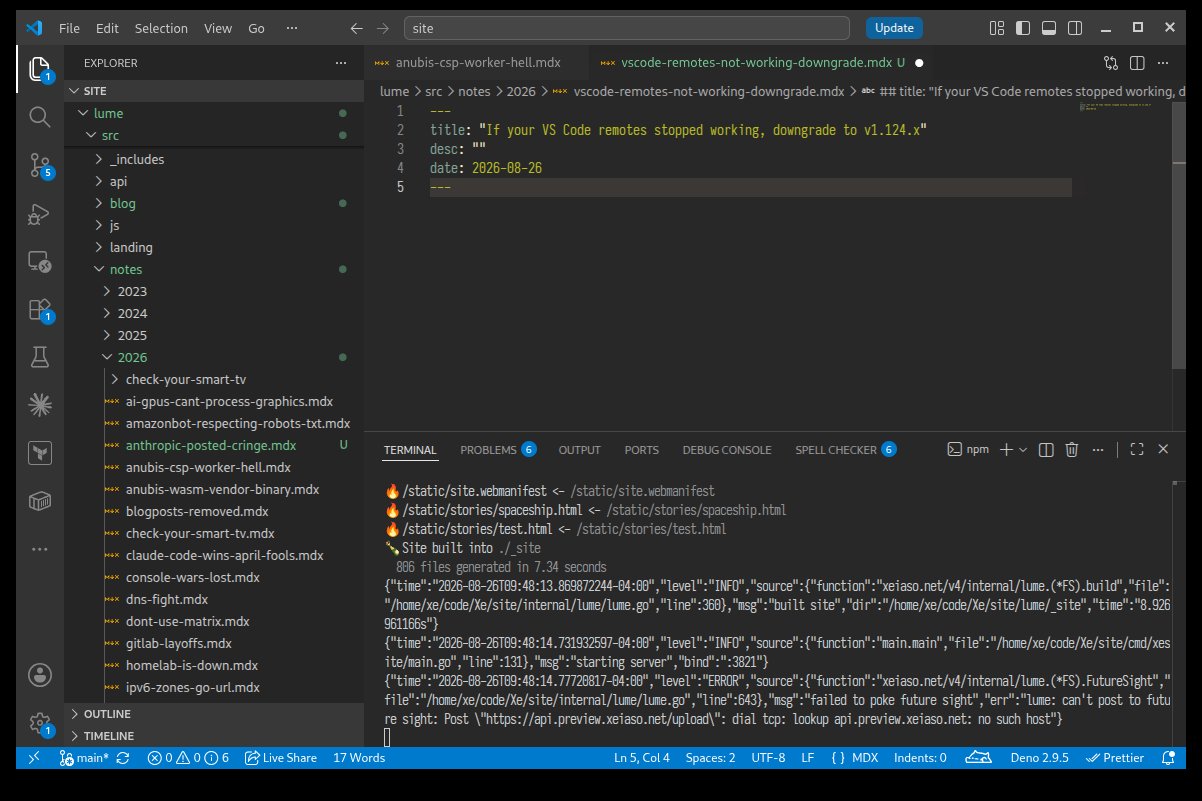Image resolution: width=1202 pixels, height=801 pixels.
Task: Toggle primary side bar visibility
Action: pos(1023,28)
